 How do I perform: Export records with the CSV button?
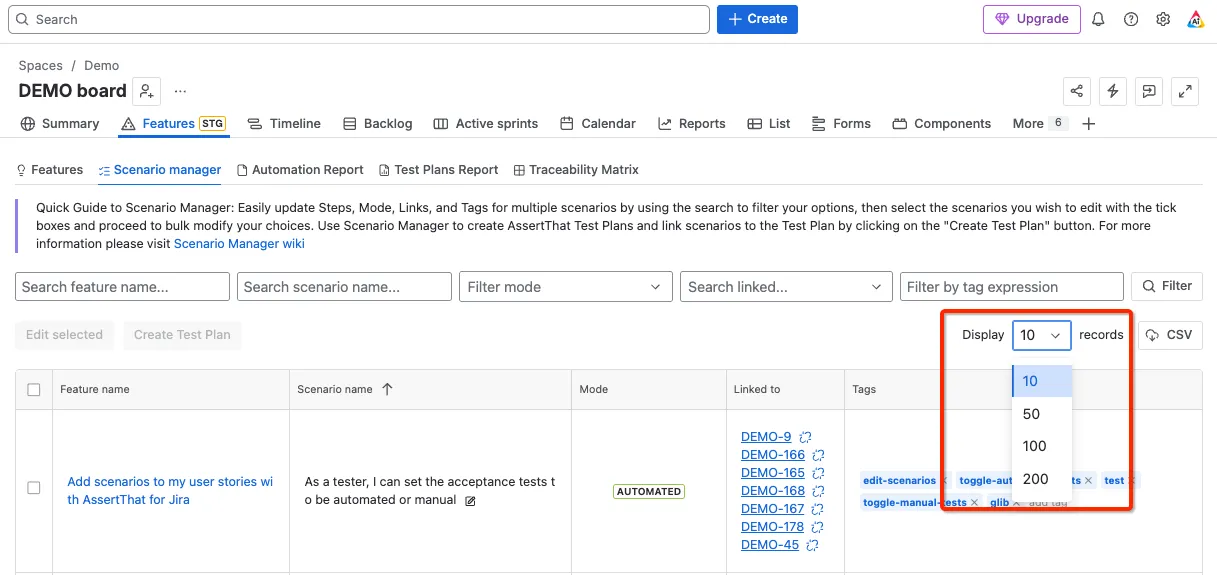point(1170,335)
